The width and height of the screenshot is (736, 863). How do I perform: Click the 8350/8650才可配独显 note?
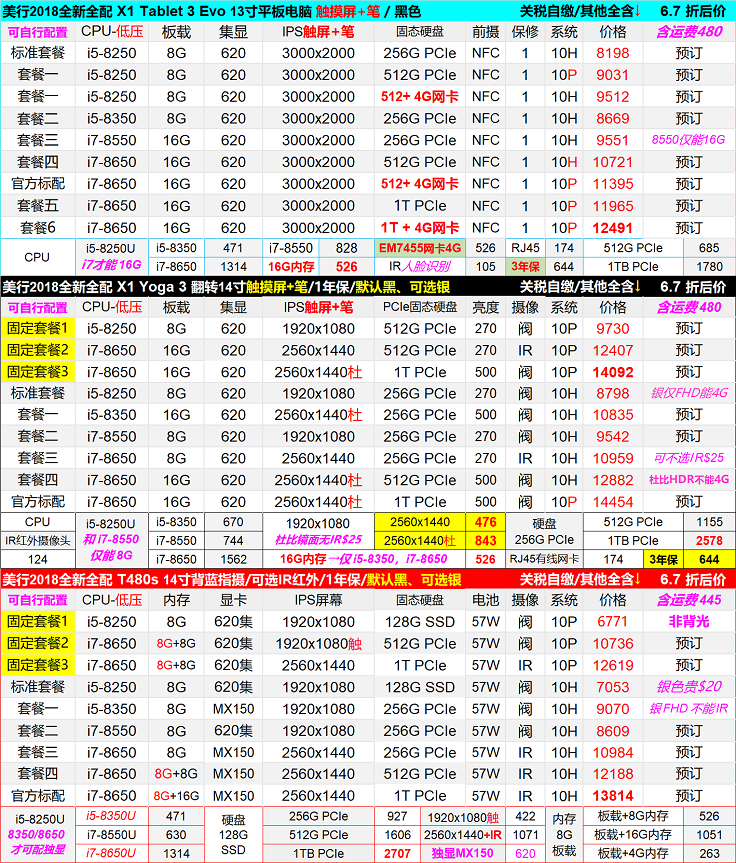click(x=37, y=843)
